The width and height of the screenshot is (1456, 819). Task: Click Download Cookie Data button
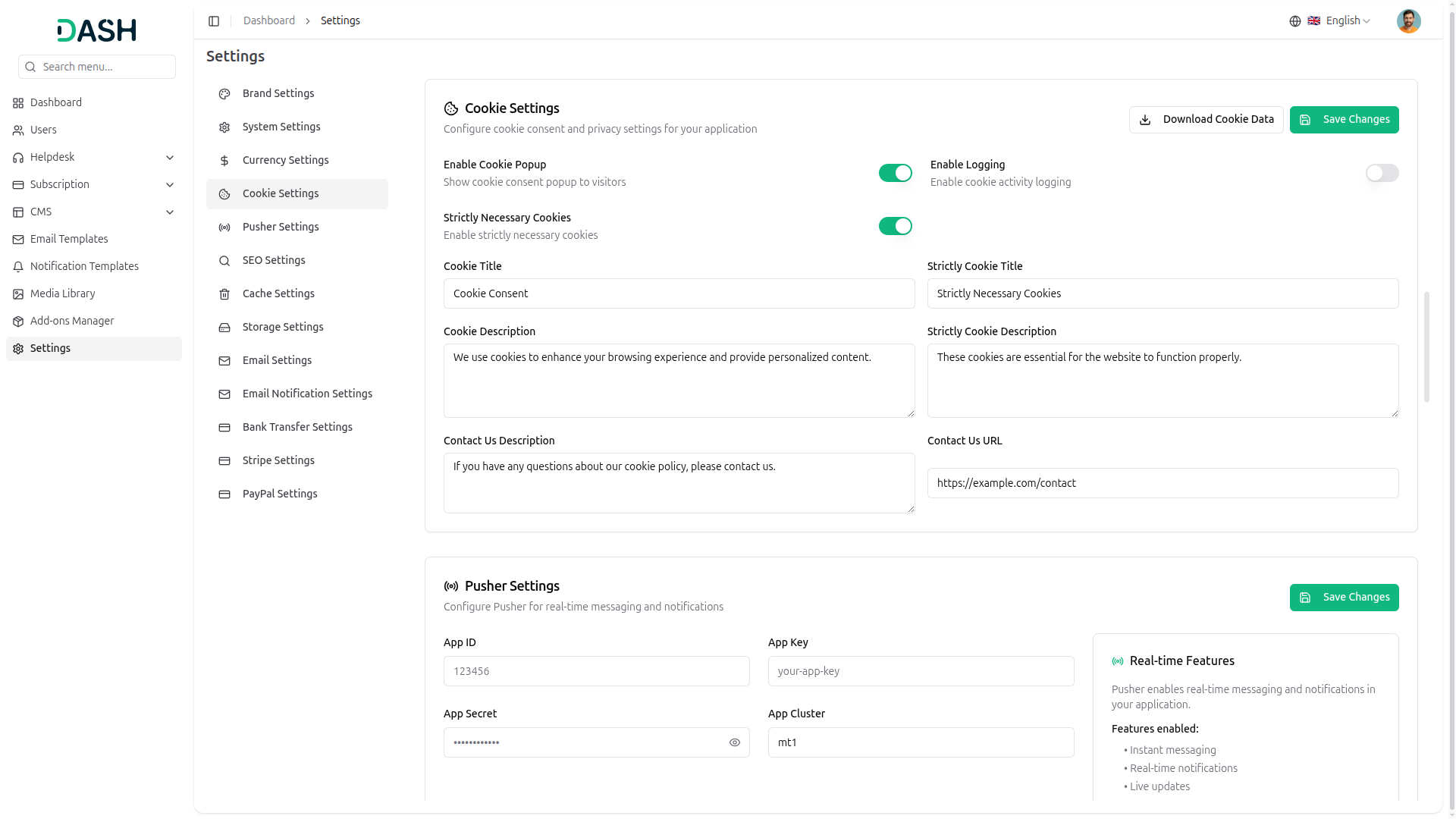tap(1206, 120)
